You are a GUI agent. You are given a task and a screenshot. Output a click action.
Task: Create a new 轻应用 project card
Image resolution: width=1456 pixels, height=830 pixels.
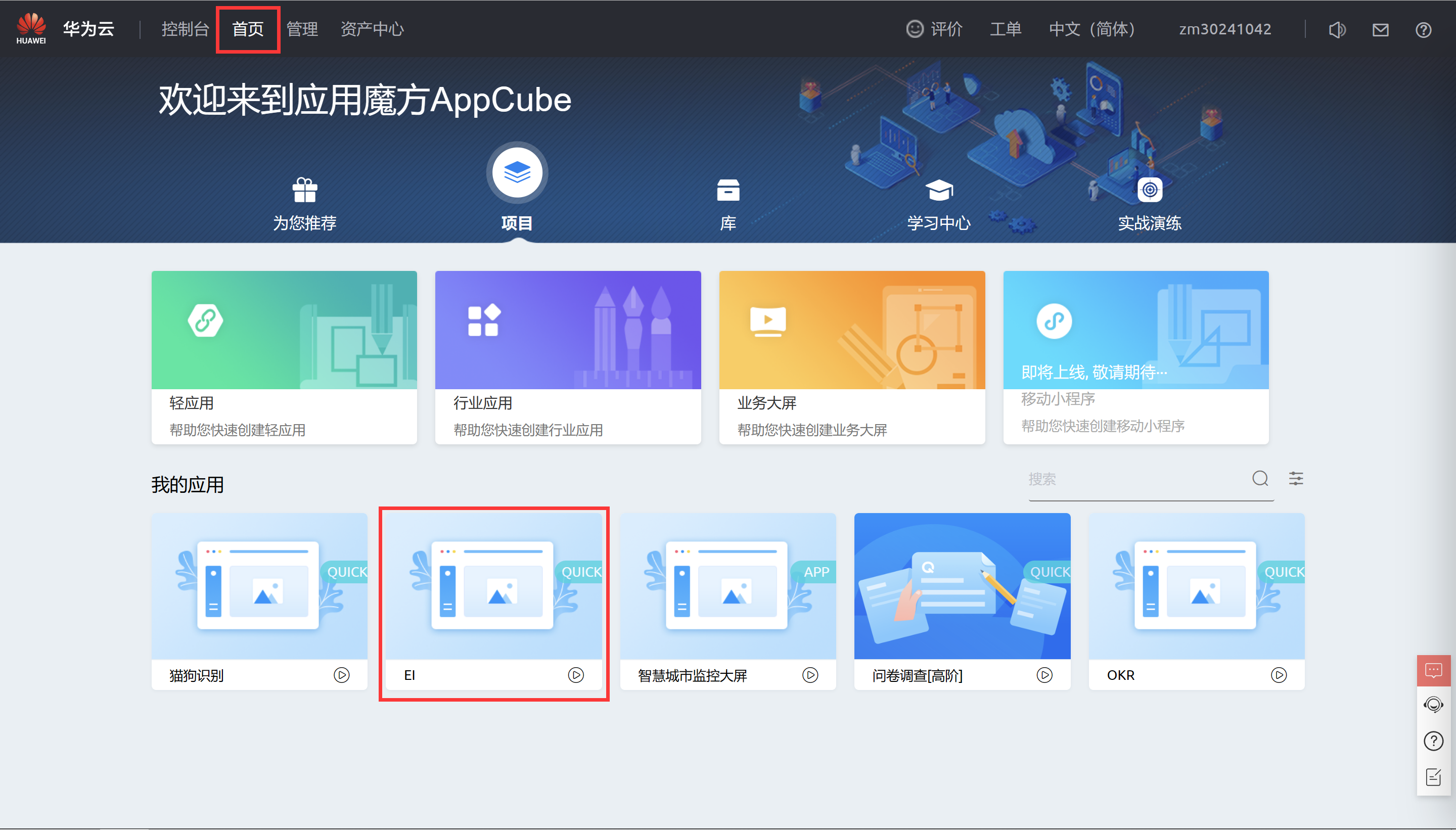point(284,357)
